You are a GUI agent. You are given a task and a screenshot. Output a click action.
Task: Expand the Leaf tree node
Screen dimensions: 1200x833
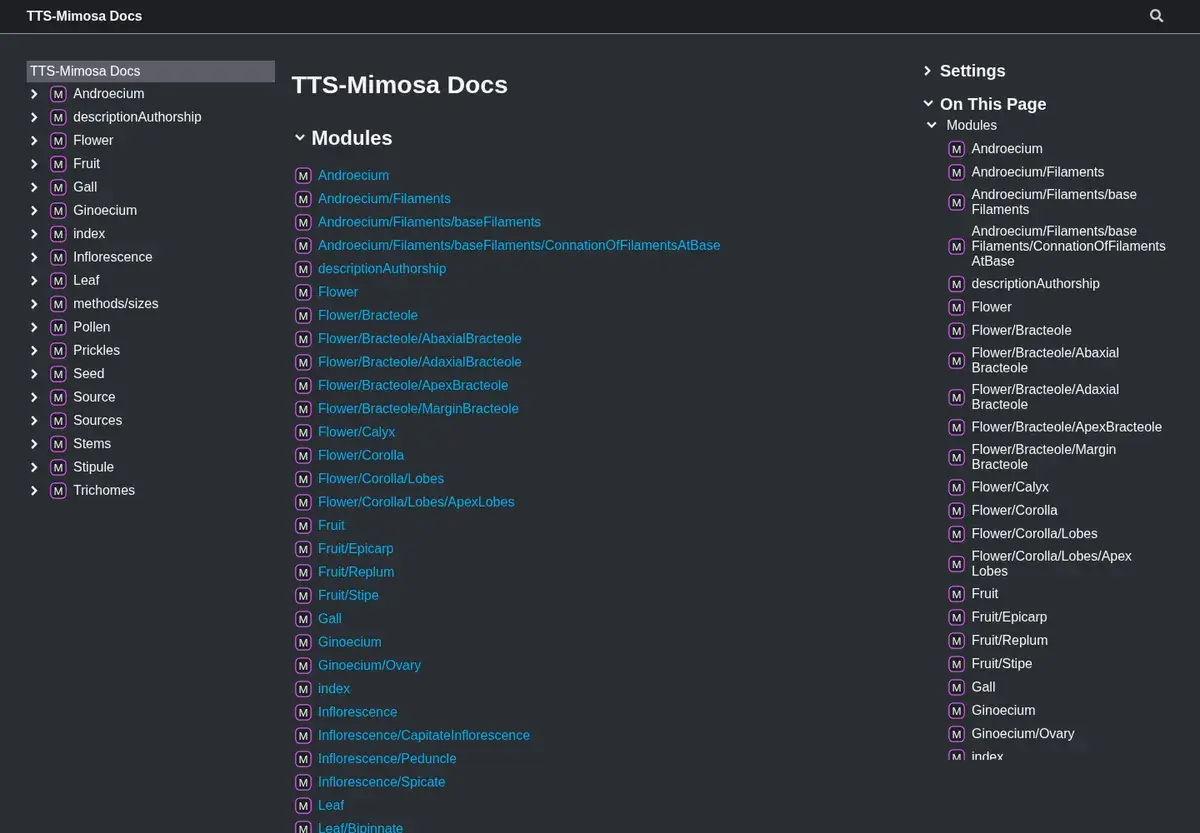[34, 281]
